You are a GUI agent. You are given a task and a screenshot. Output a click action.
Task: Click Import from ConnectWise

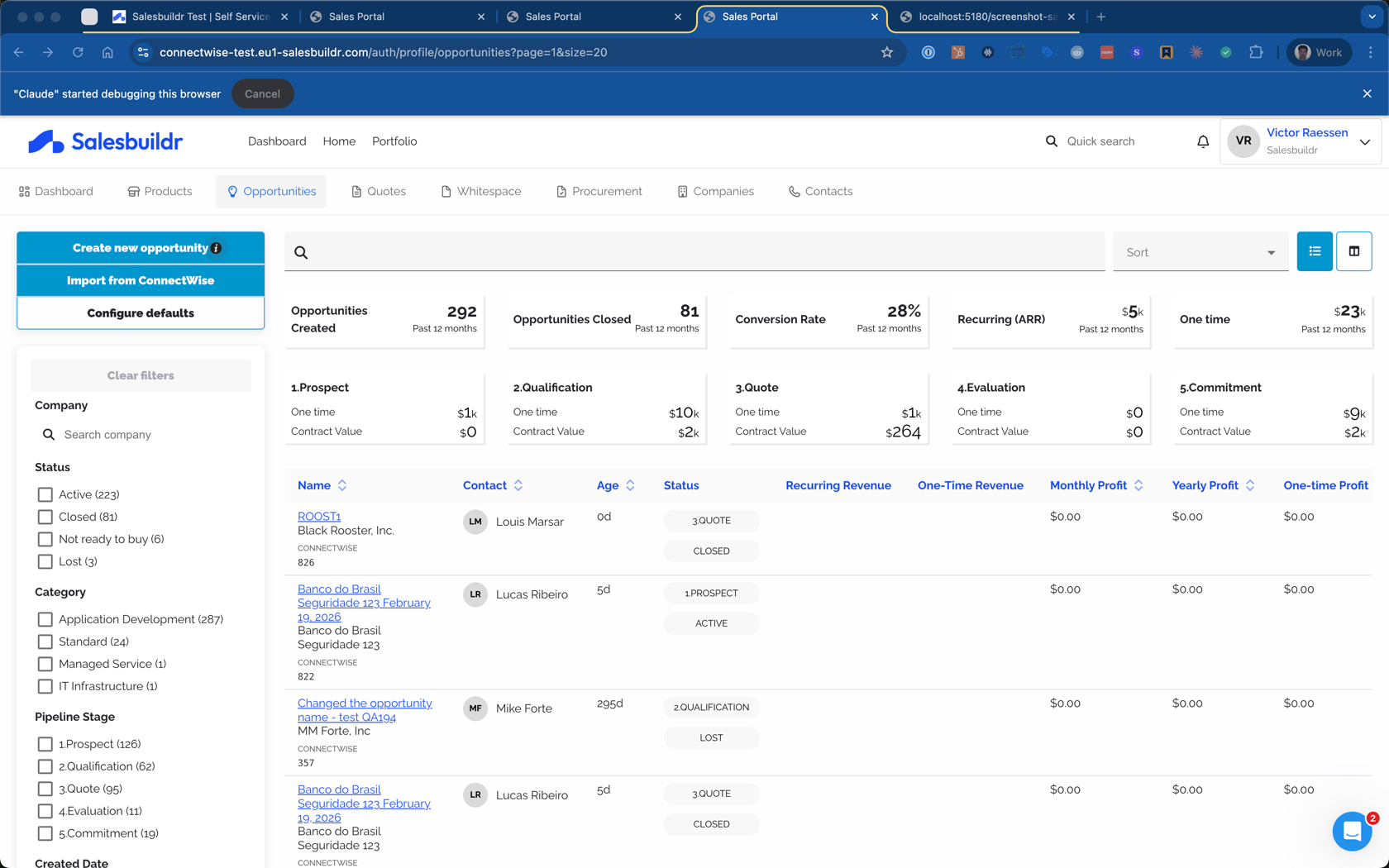141,280
